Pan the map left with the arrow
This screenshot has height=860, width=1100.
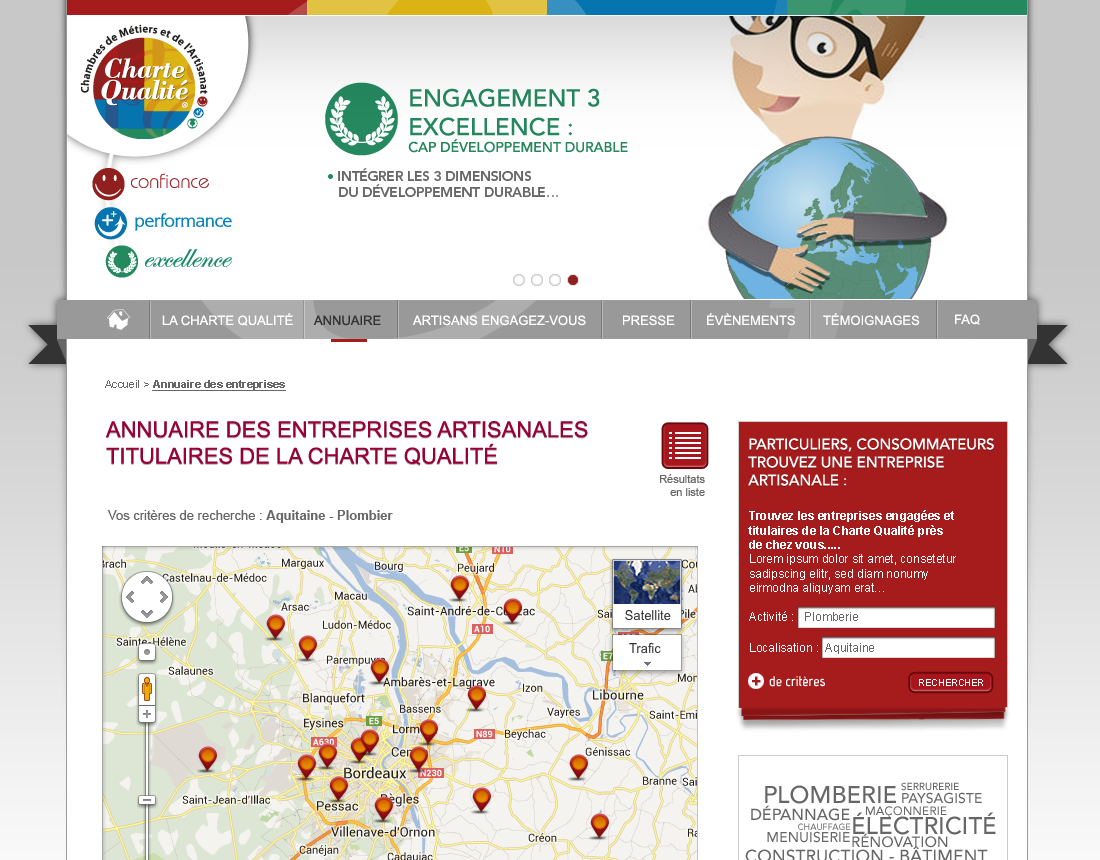click(x=130, y=597)
